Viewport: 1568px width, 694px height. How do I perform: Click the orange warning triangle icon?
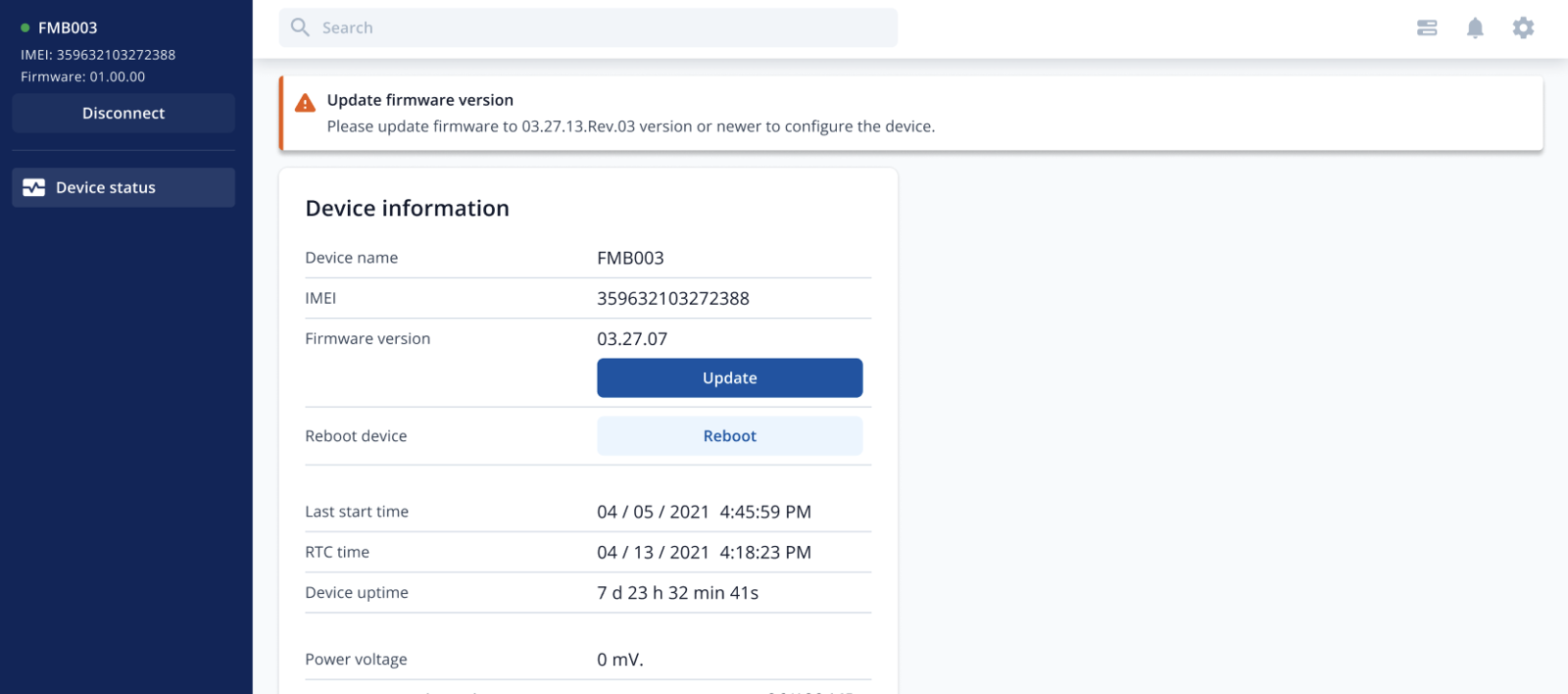click(306, 103)
